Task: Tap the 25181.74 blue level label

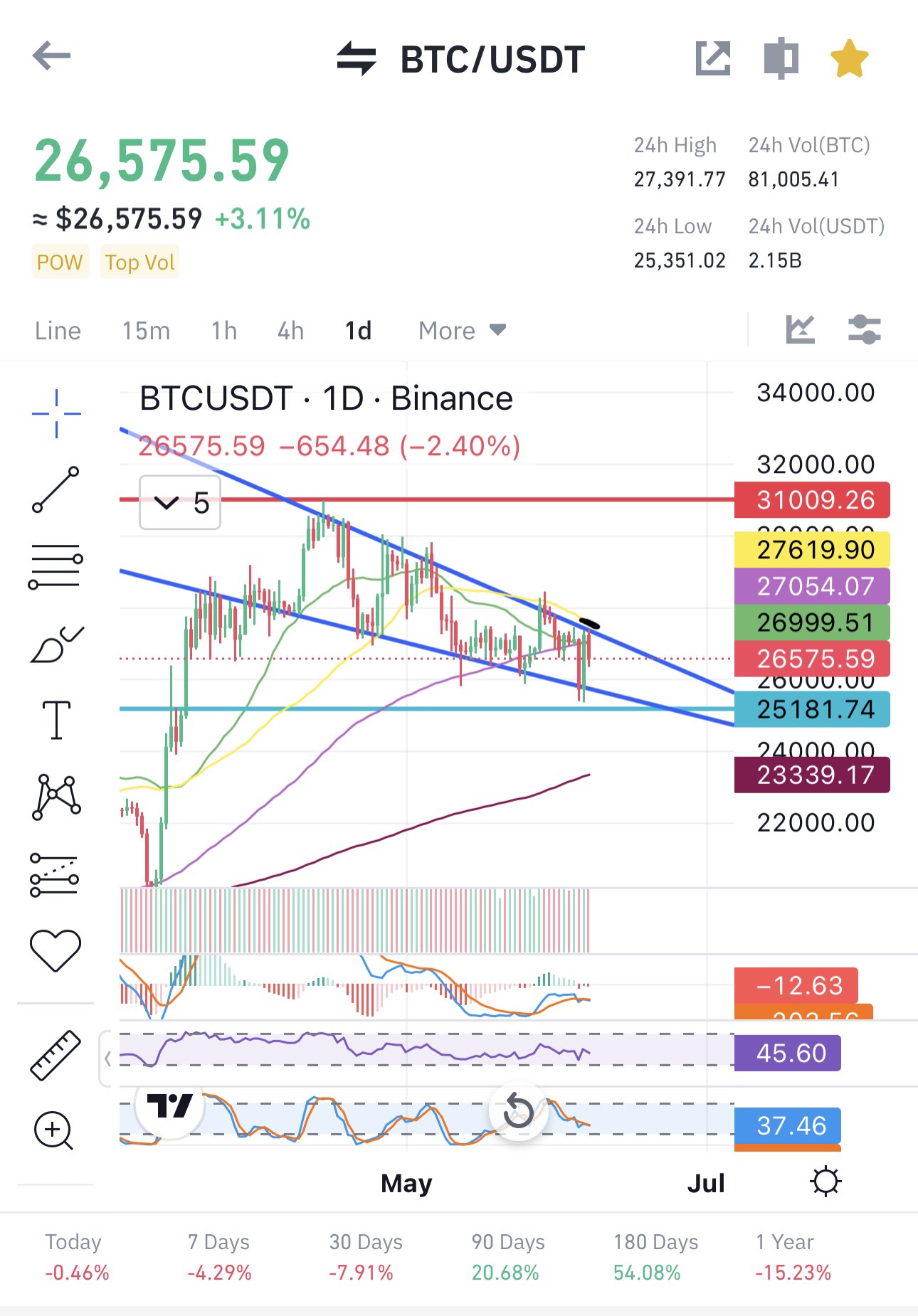Action: pos(812,709)
